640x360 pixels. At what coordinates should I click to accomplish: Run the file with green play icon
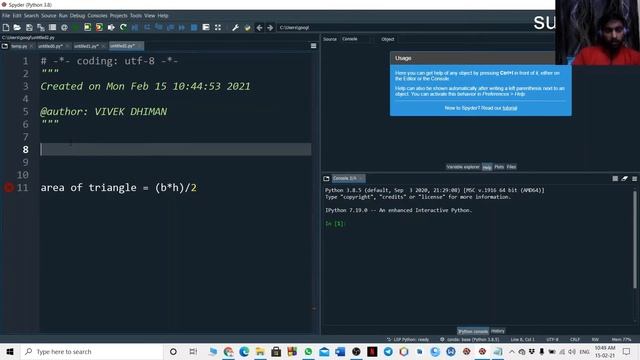pyautogui.click(x=76, y=27)
